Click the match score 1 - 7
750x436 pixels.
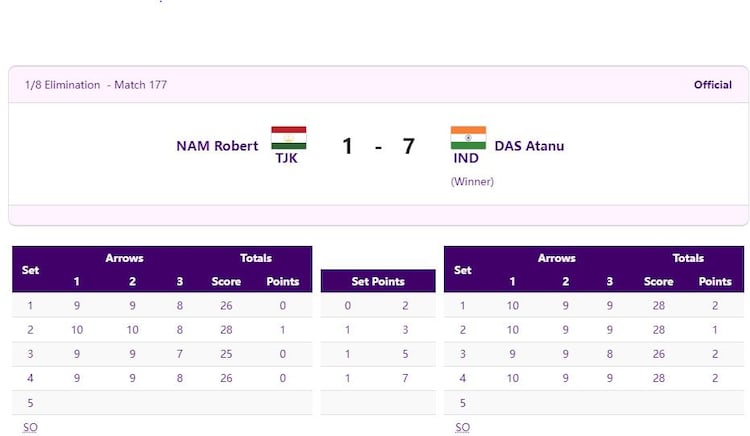[378, 146]
